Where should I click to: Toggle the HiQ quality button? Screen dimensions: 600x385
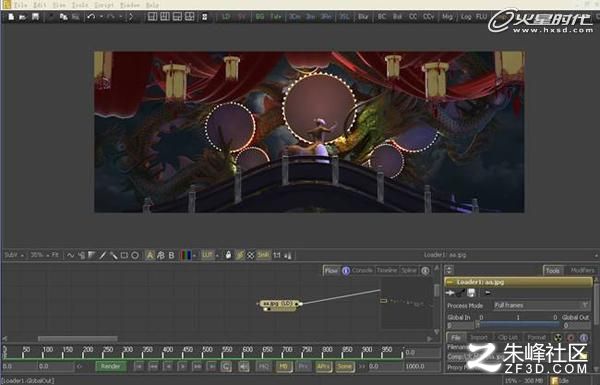coord(264,367)
